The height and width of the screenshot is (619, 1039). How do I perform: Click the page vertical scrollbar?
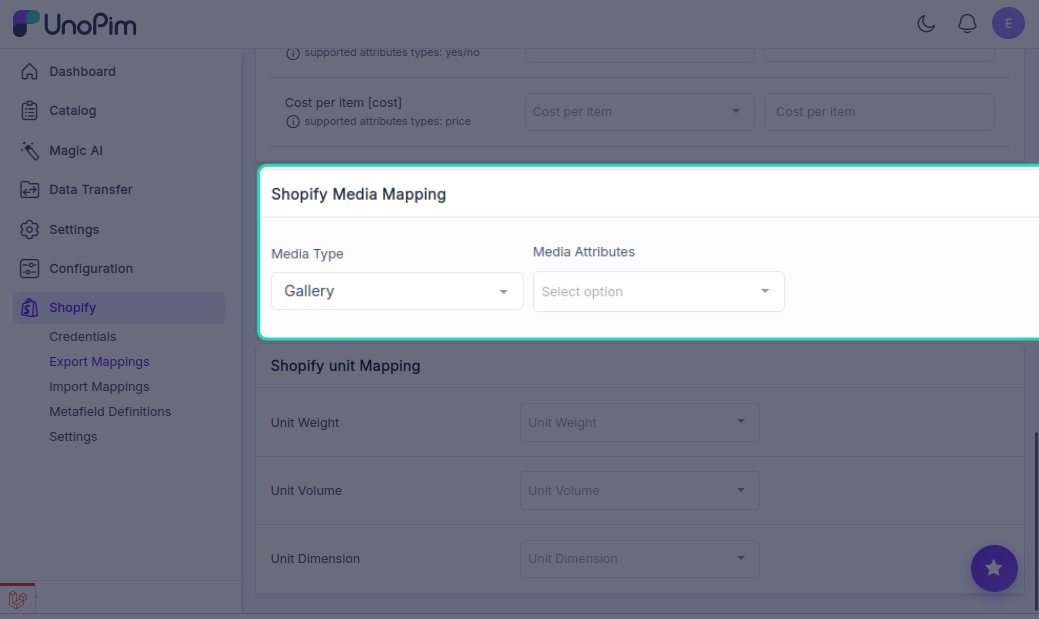click(x=1035, y=520)
